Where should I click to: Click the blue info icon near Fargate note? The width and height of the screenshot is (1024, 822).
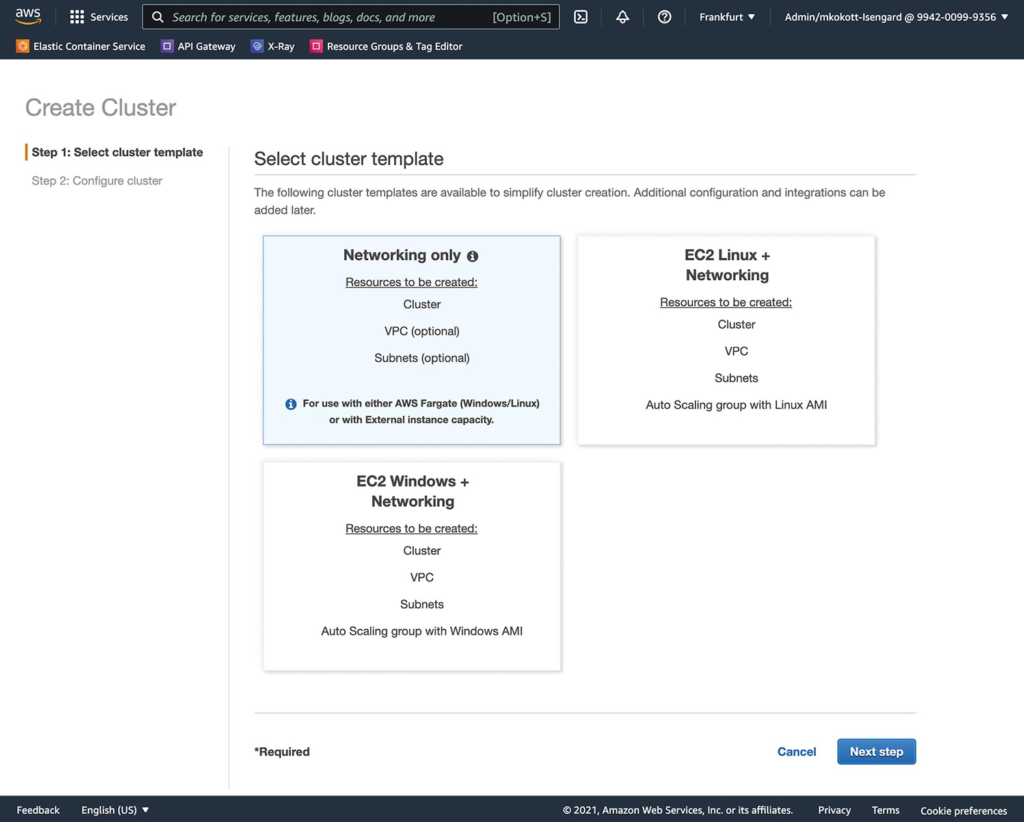pyautogui.click(x=291, y=404)
